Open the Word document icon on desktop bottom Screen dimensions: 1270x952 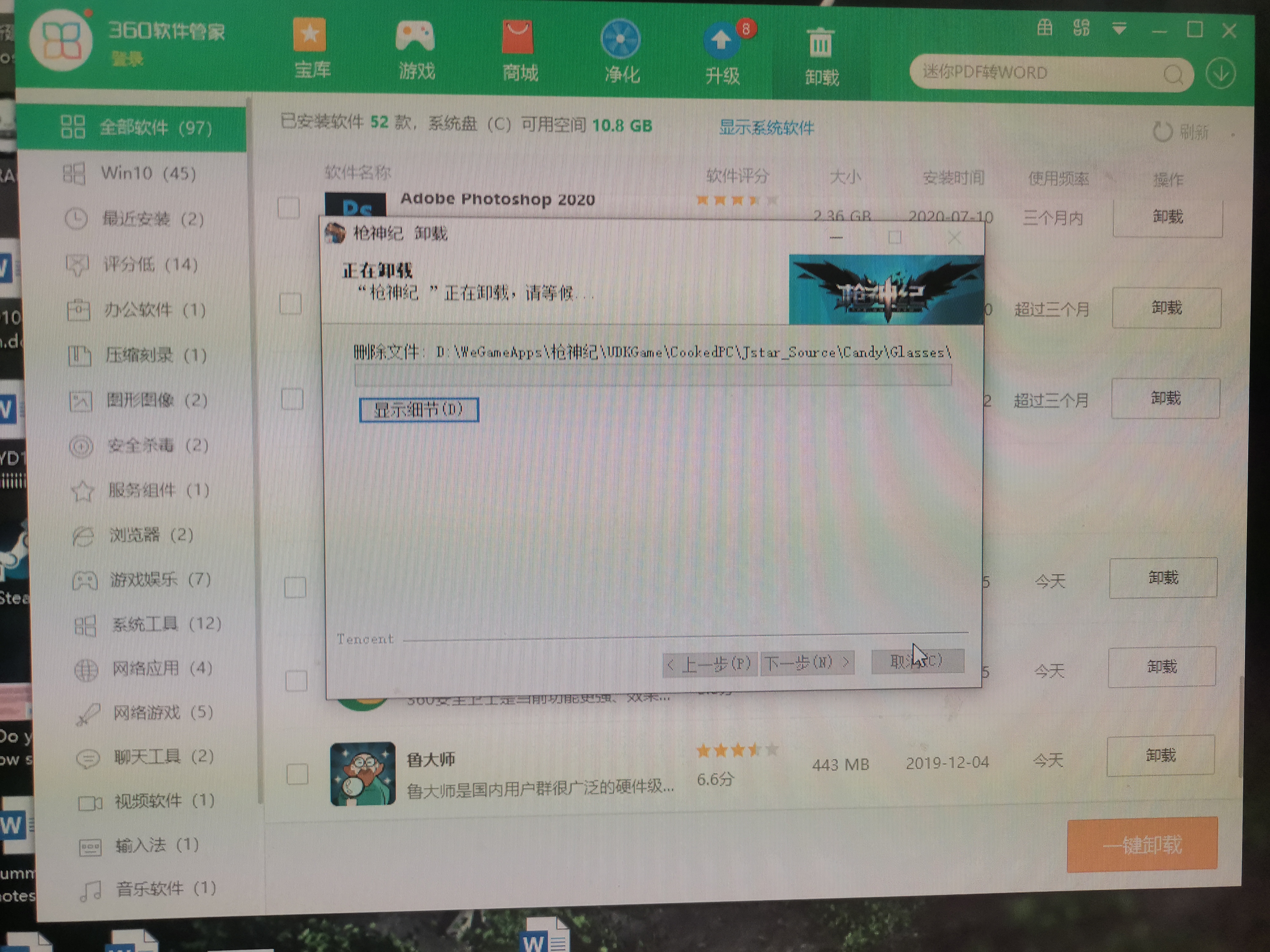[x=544, y=935]
